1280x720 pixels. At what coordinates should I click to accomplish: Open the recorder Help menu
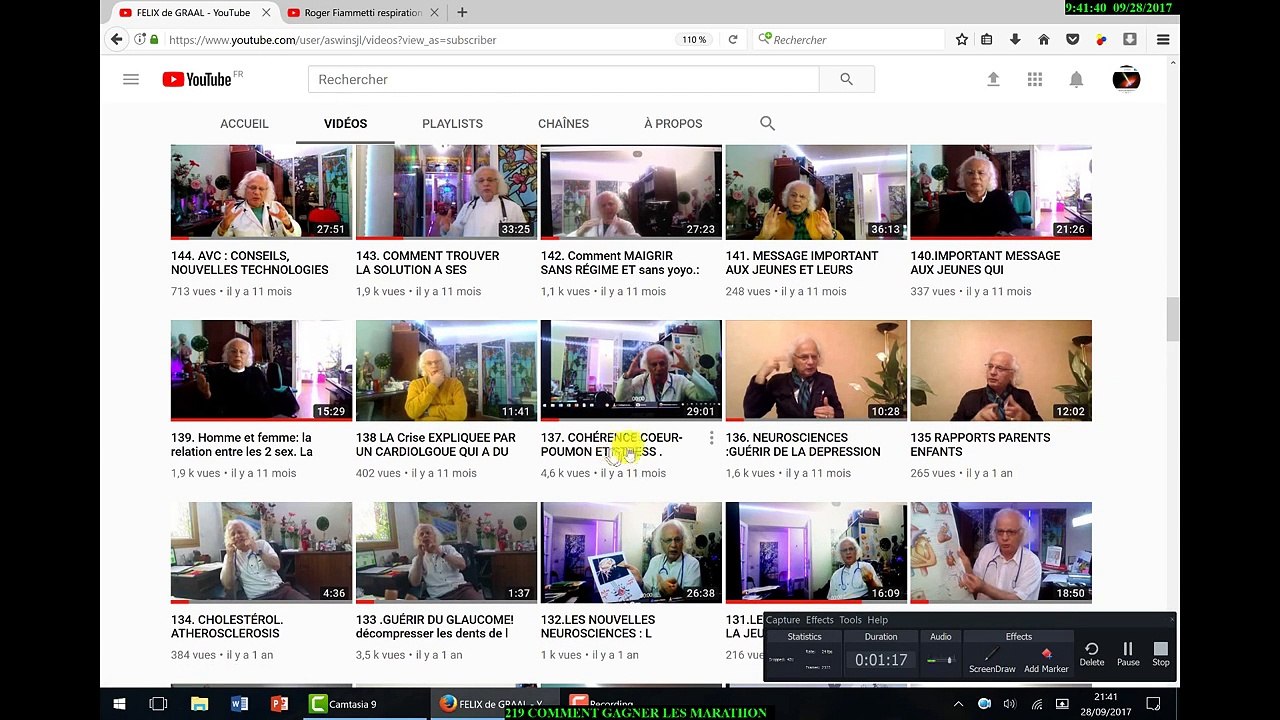tap(877, 620)
